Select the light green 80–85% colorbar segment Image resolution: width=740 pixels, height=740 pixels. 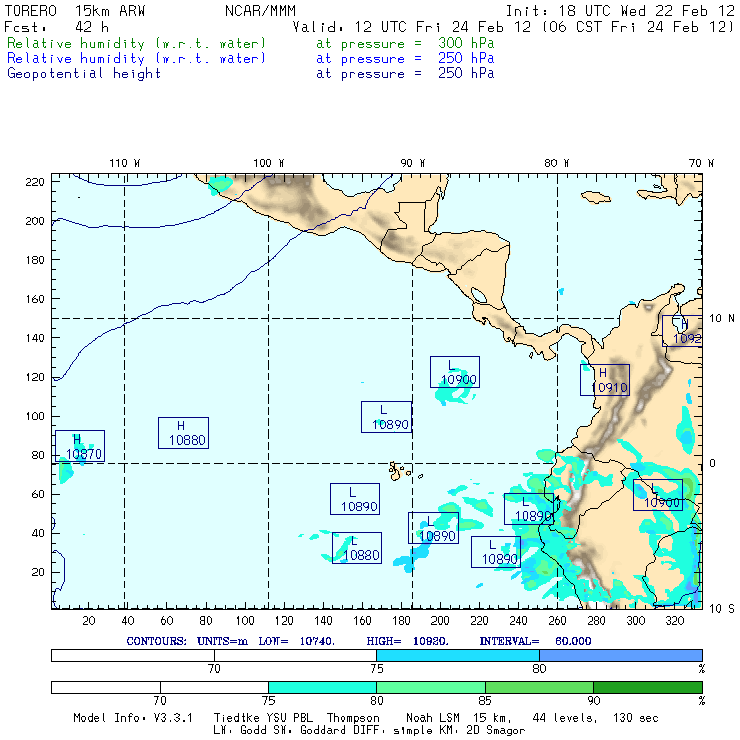431,687
